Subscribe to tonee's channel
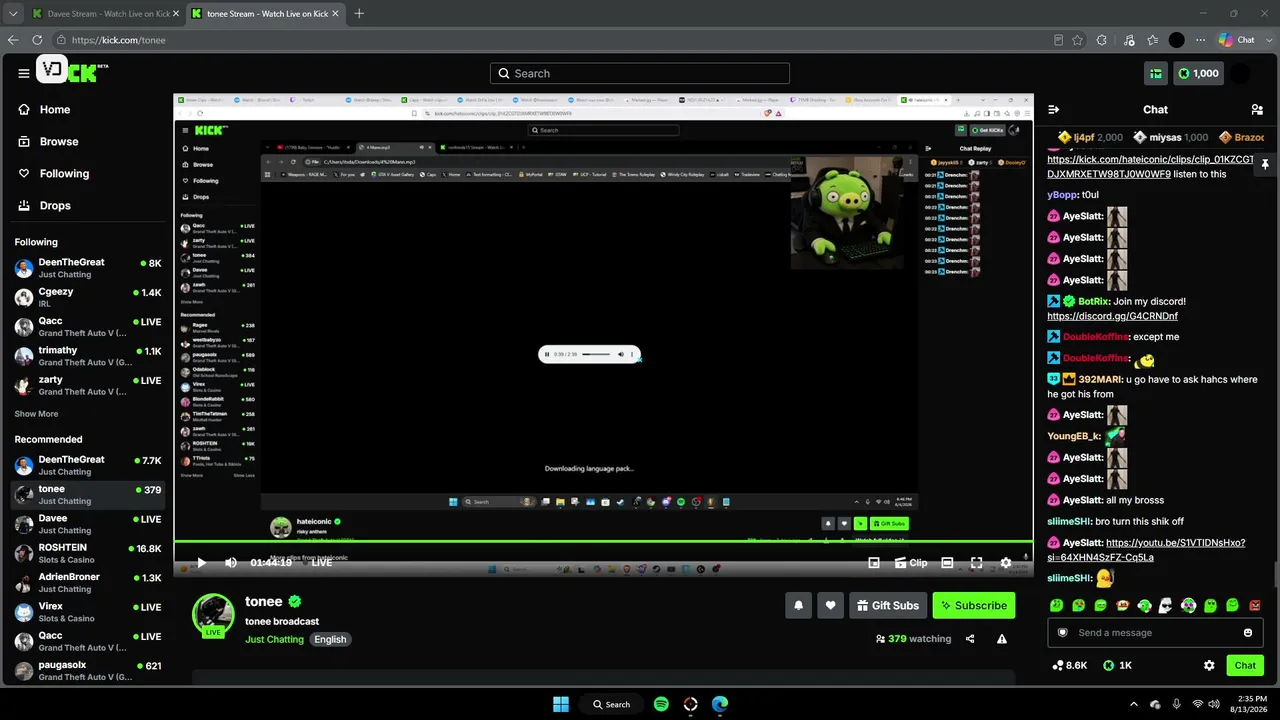1280x720 pixels. coord(974,605)
